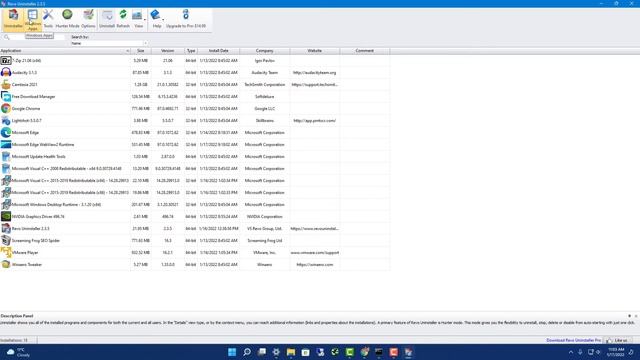Screen dimensions: 640x360
Task: Sort by the Type column header
Action: pyautogui.click(x=191, y=51)
